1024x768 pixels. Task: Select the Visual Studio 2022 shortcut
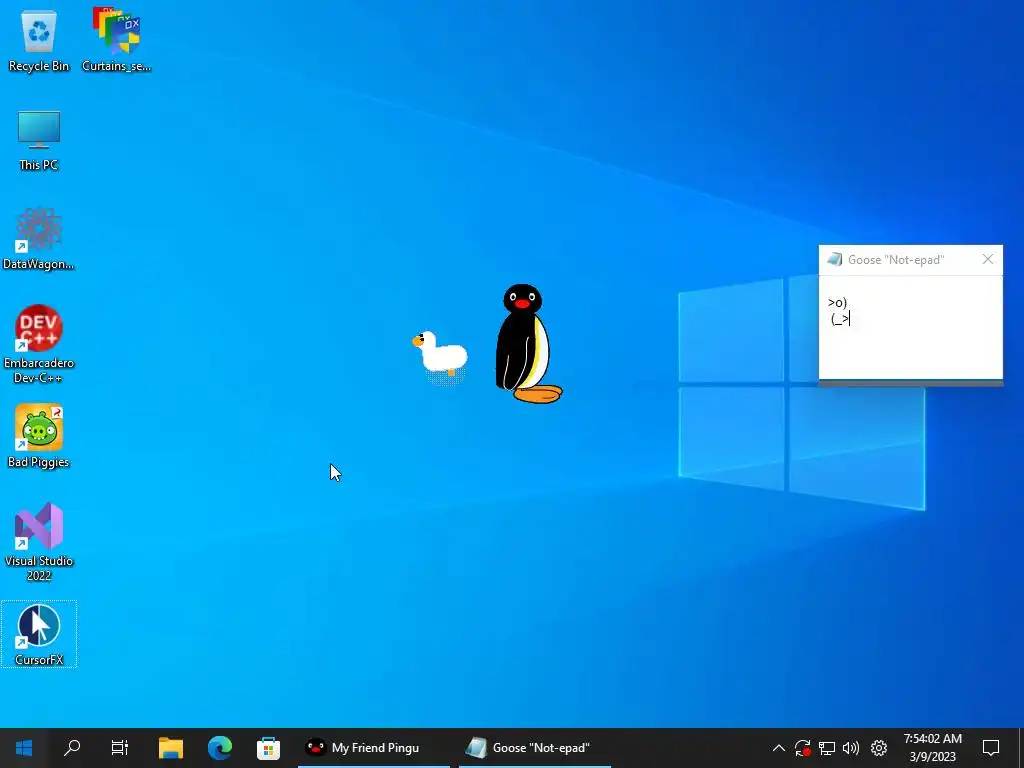[x=39, y=542]
